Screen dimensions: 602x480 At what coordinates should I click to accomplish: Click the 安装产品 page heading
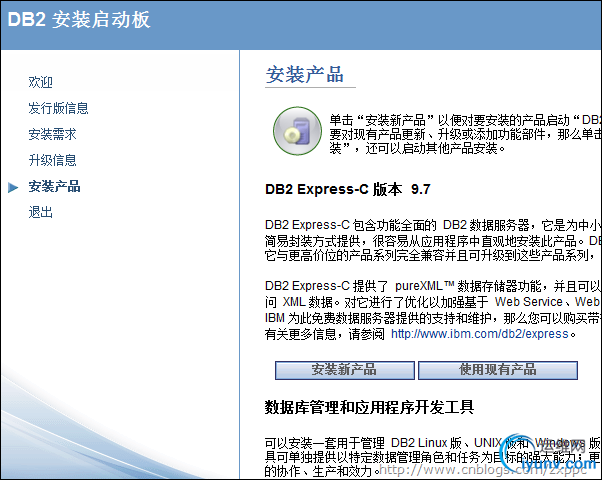[x=304, y=74]
